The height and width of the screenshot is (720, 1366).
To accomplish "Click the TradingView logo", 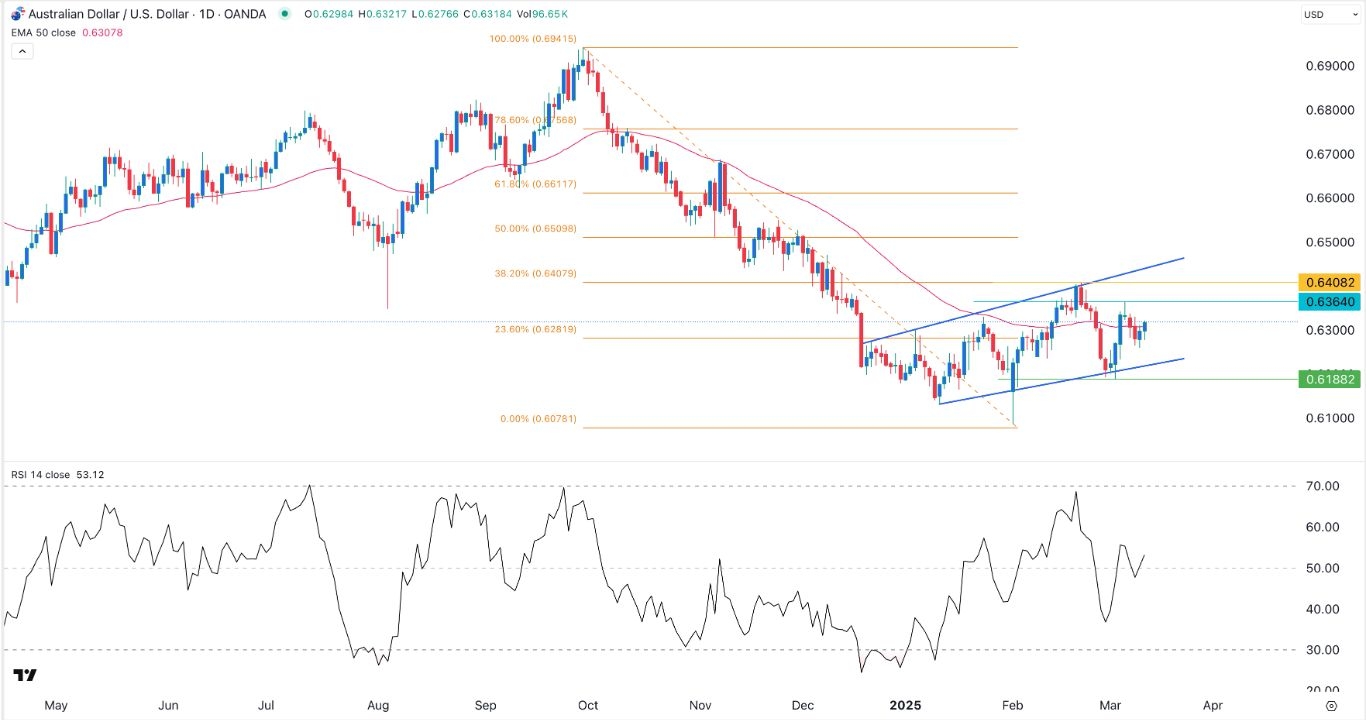I will 25,676.
